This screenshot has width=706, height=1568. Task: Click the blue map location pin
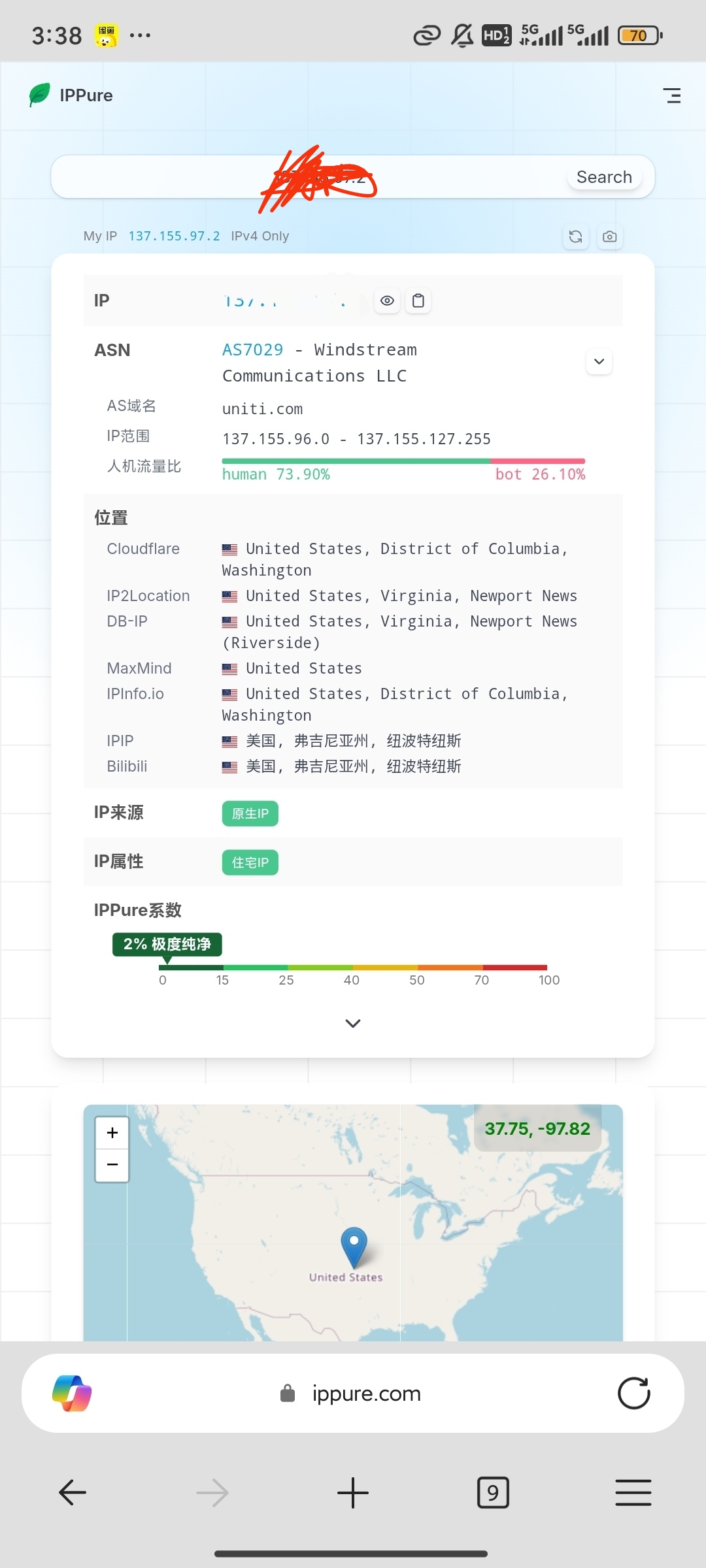click(354, 1247)
